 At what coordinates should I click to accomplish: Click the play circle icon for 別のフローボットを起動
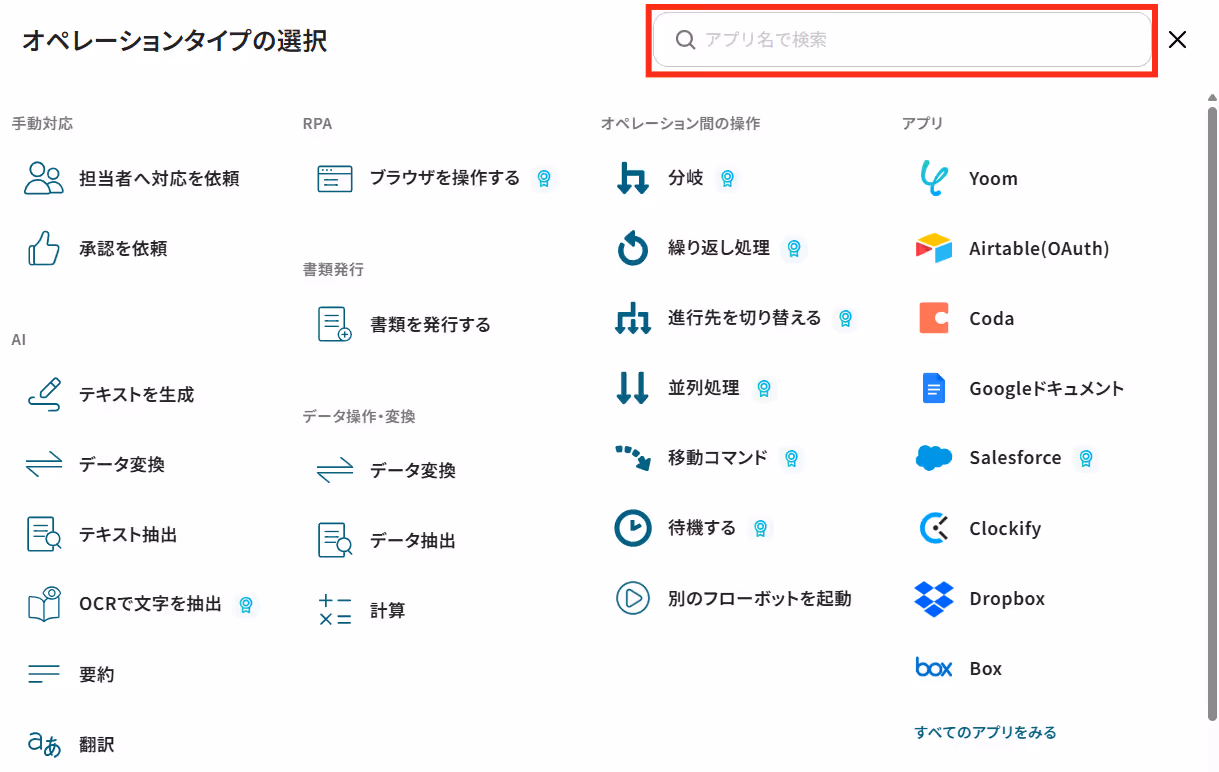tap(632, 598)
